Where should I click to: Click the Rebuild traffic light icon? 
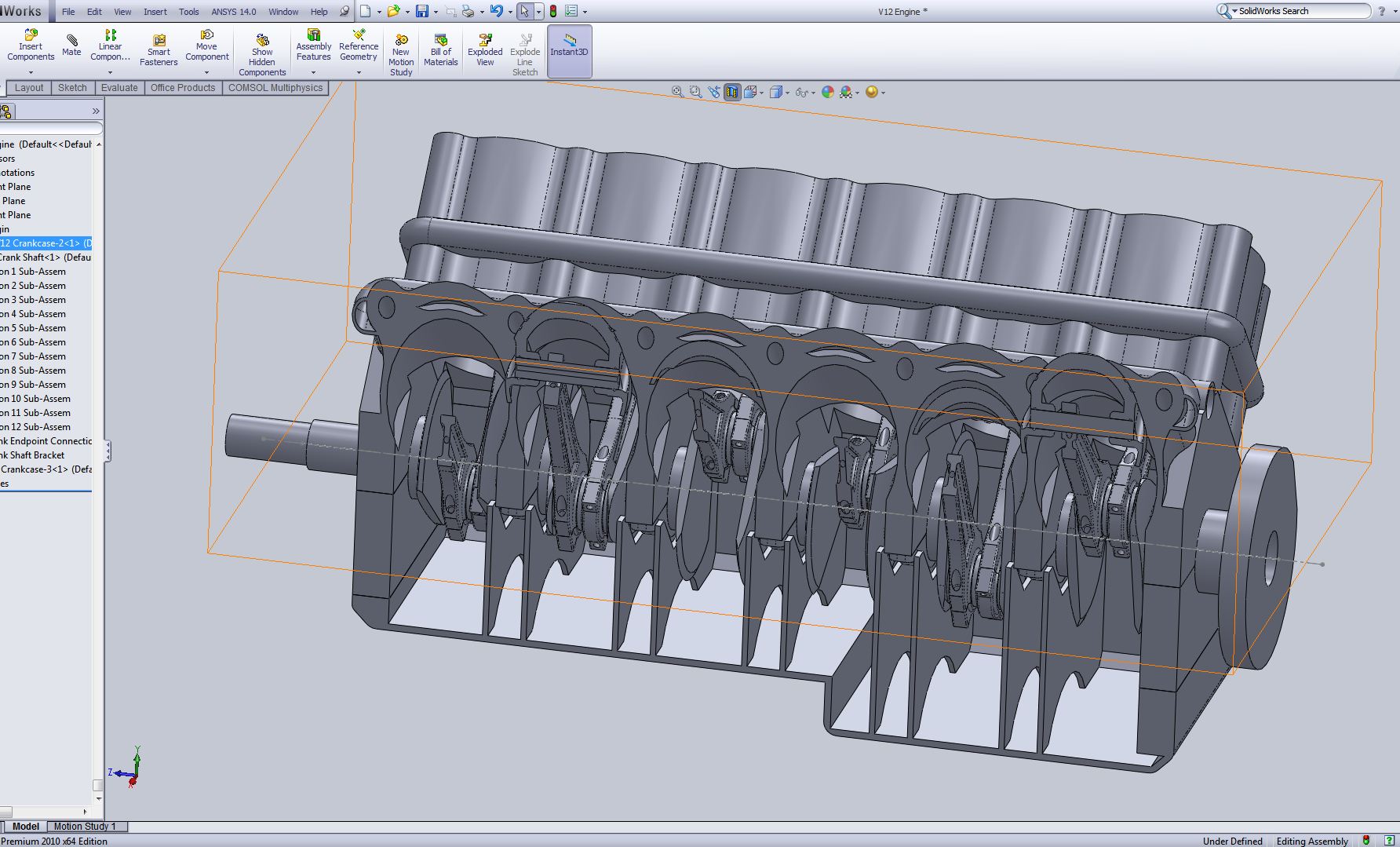click(553, 12)
